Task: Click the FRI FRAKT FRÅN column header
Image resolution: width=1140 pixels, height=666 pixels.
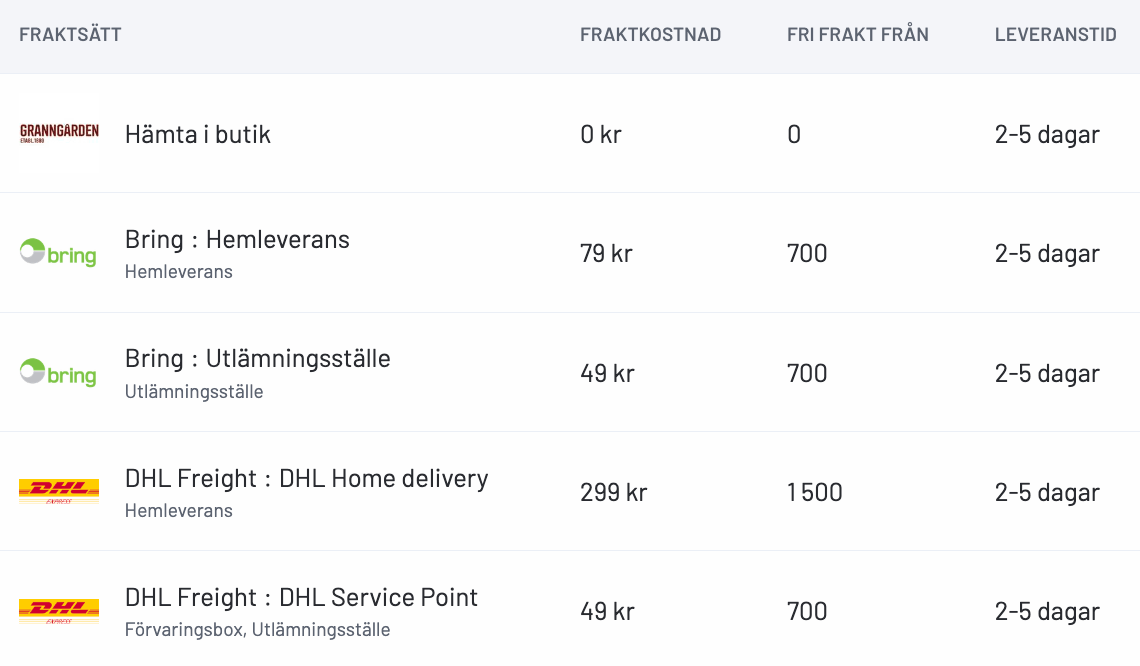Action: pyautogui.click(x=857, y=35)
